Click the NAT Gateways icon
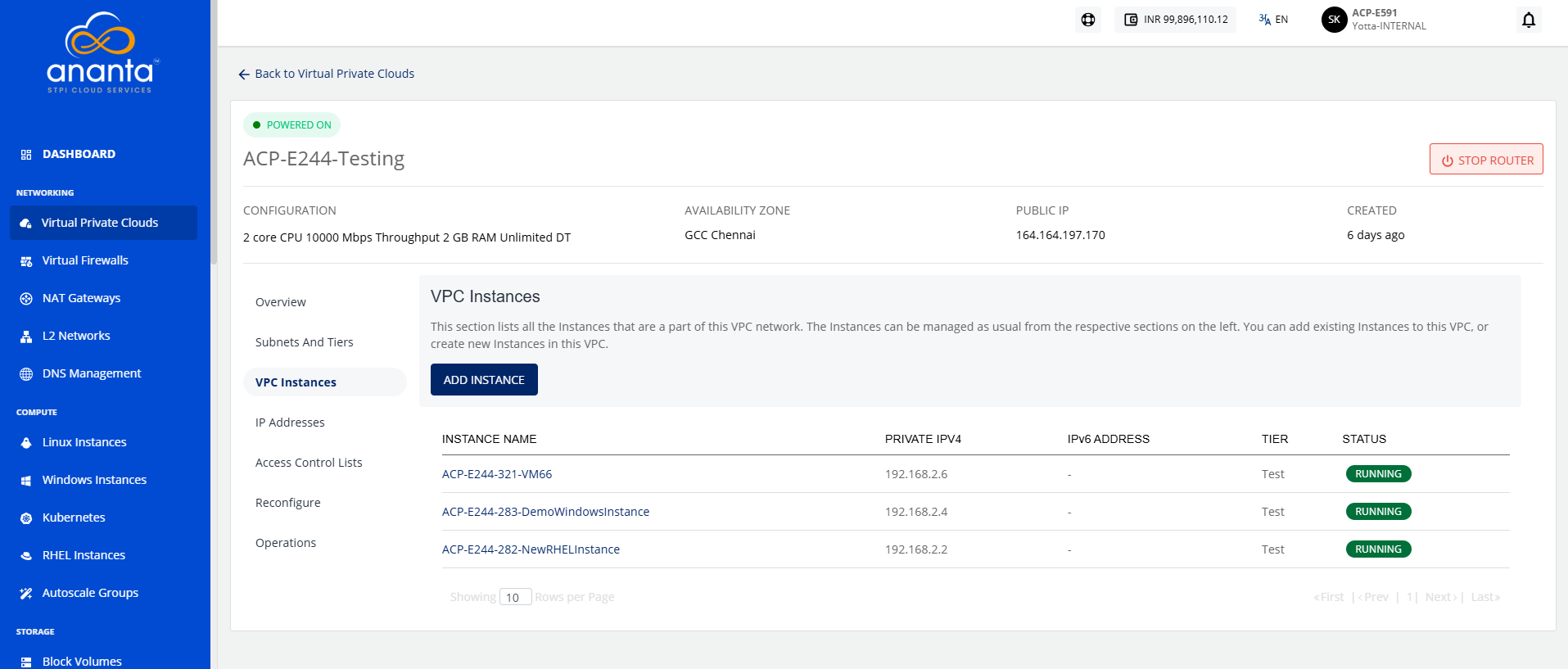This screenshot has height=669, width=1568. pos(26,298)
